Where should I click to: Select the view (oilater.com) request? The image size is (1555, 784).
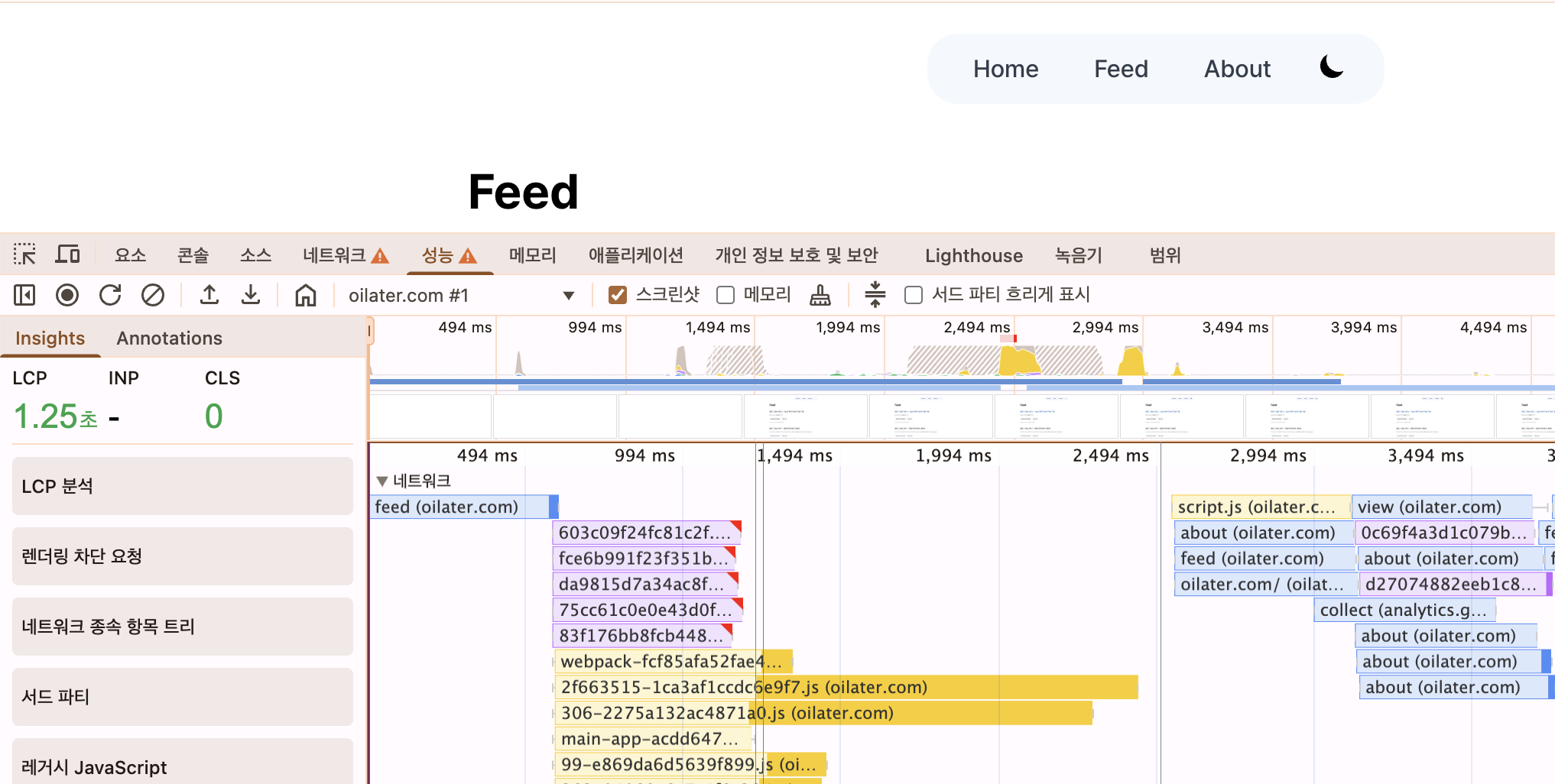click(1442, 507)
